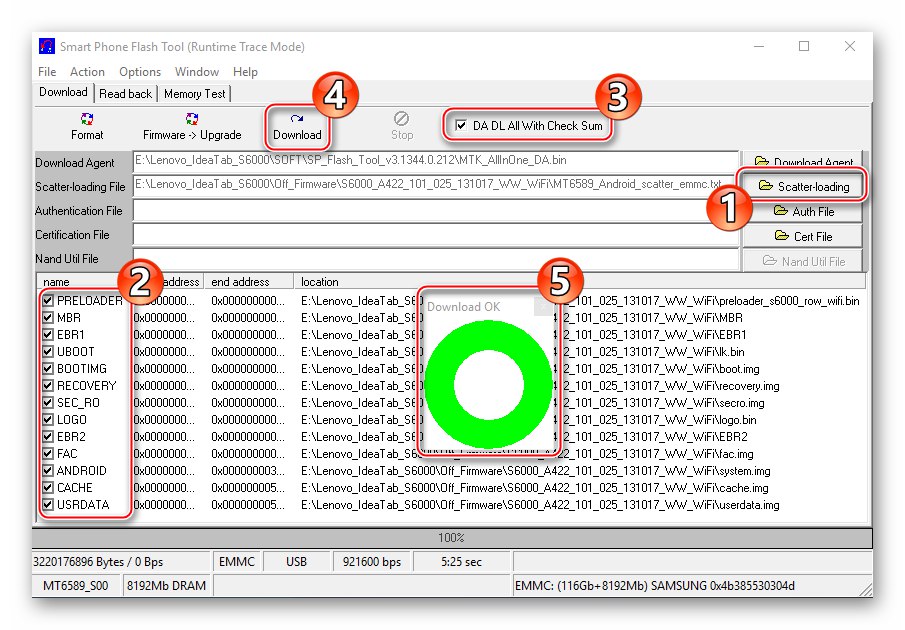
Task: Click the EMMC status bar field
Action: [237, 561]
